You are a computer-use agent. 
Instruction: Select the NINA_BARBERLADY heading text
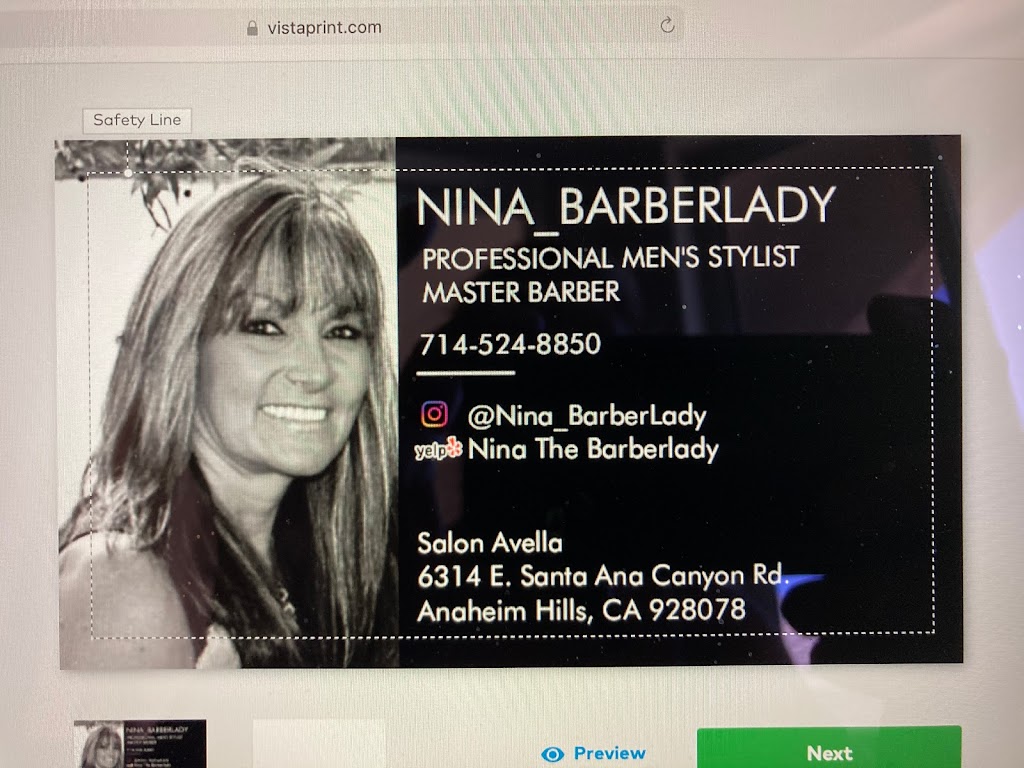click(626, 207)
